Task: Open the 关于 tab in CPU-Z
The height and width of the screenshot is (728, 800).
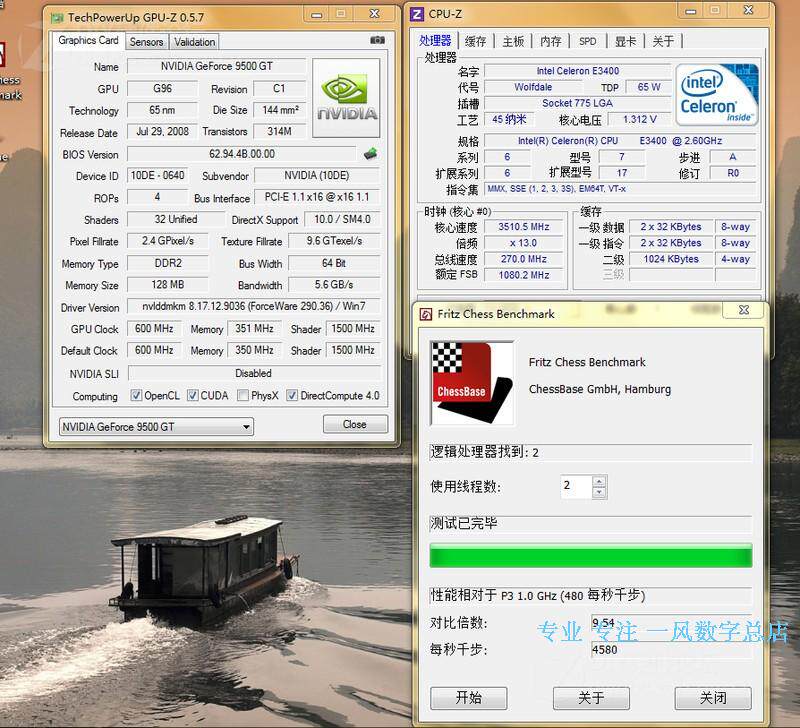Action: 663,41
